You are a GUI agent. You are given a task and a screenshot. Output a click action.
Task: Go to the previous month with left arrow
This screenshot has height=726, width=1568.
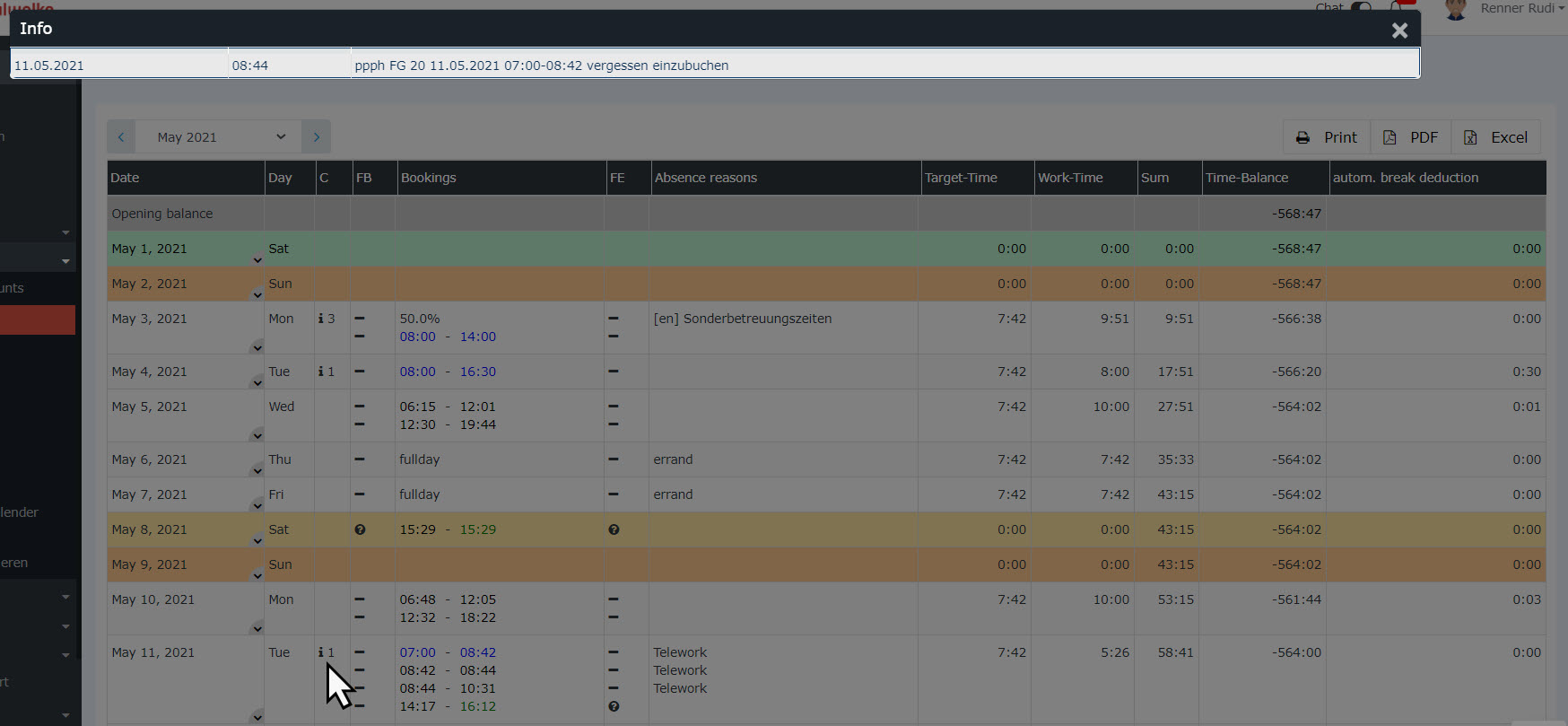[121, 137]
